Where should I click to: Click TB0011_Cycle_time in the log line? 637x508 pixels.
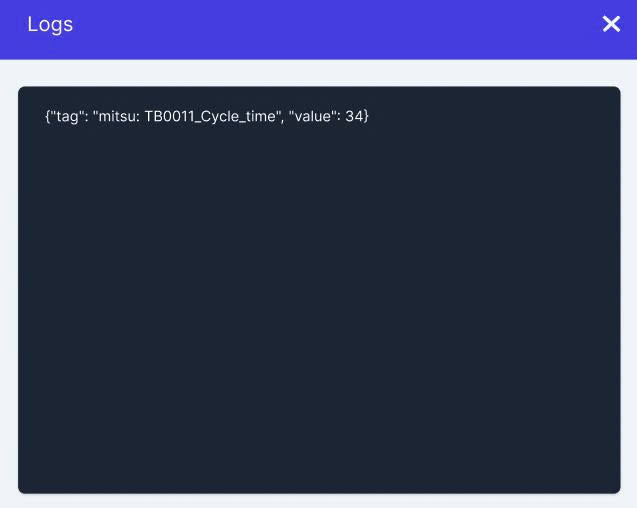[x=209, y=116]
